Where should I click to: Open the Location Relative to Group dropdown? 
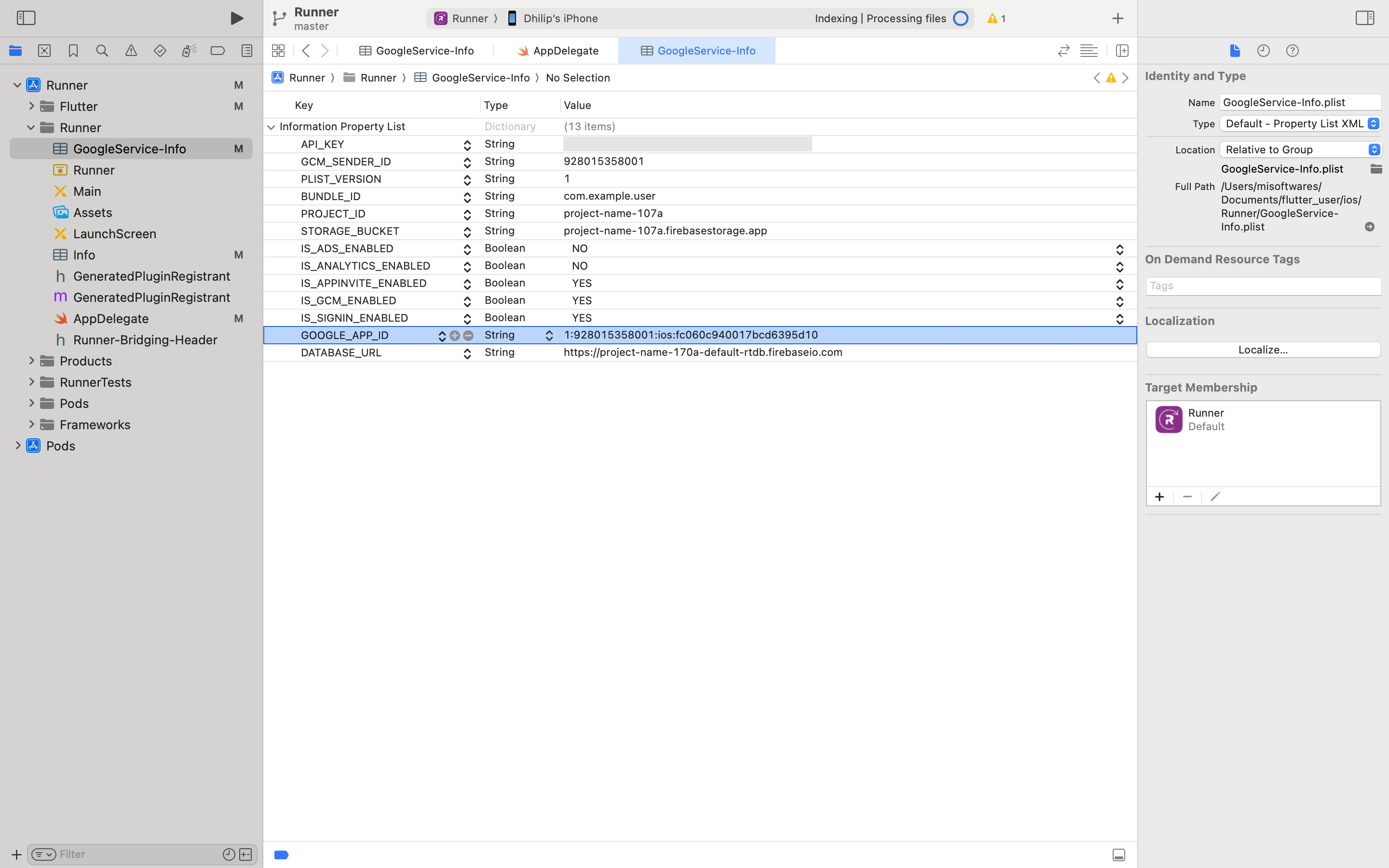pyautogui.click(x=1300, y=149)
